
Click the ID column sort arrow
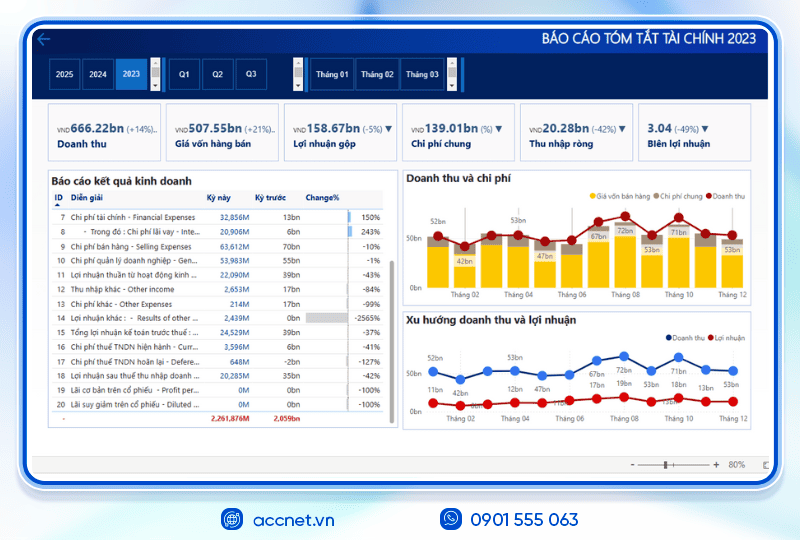pos(57,205)
